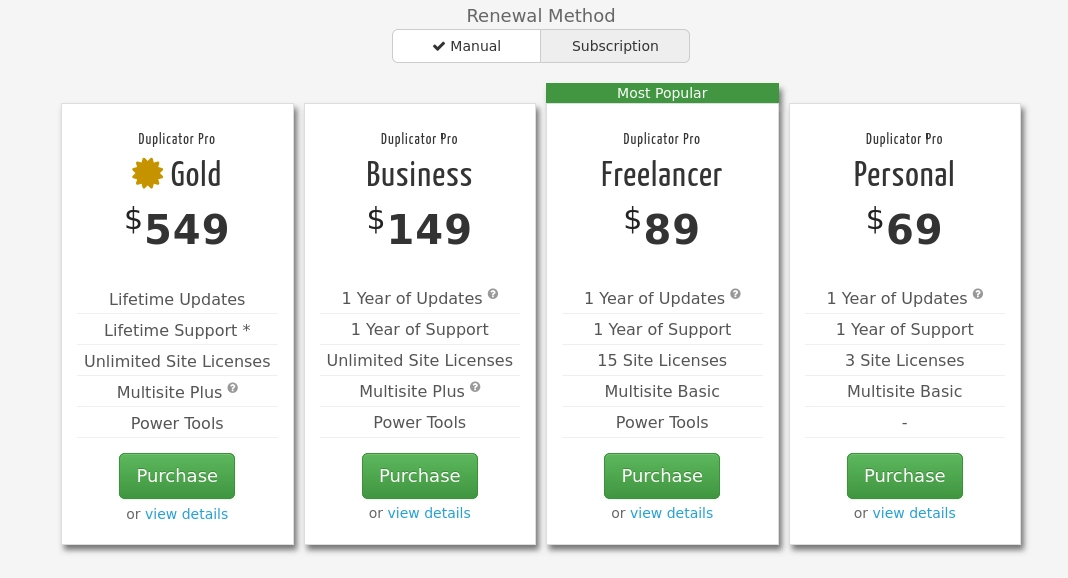Viewport: 1068px width, 578px height.
Task: Purchase the Freelancer plan
Action: pos(662,476)
